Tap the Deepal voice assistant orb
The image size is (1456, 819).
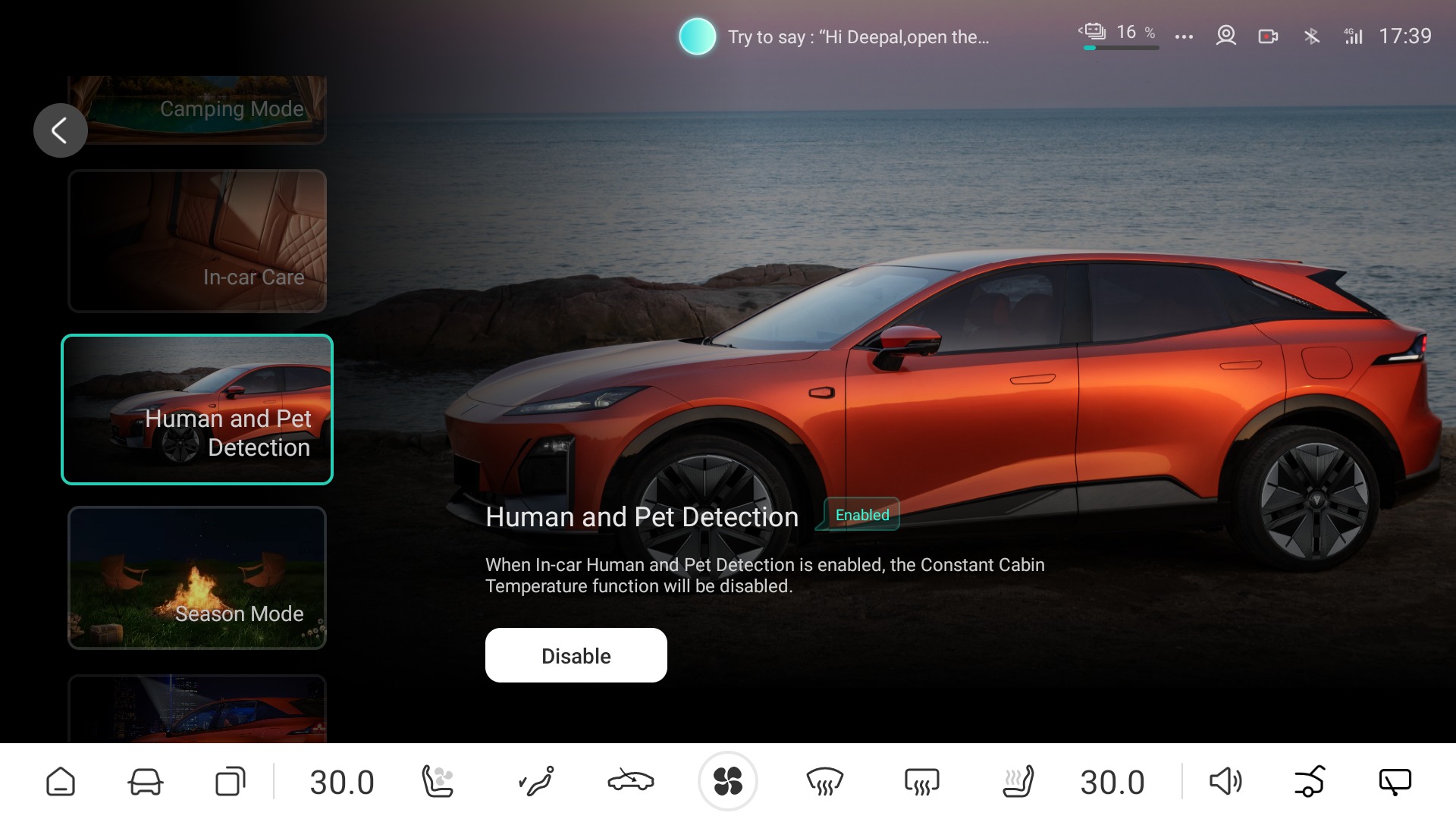tap(697, 36)
